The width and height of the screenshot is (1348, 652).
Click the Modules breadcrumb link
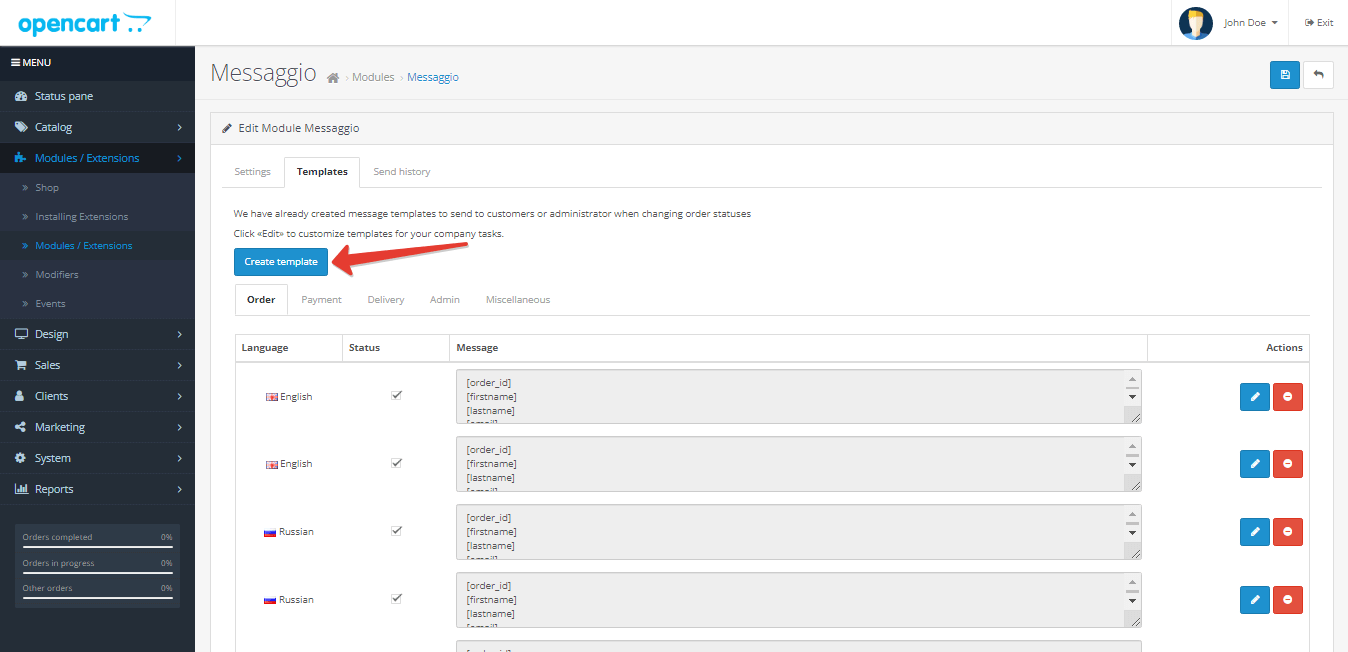click(x=373, y=77)
